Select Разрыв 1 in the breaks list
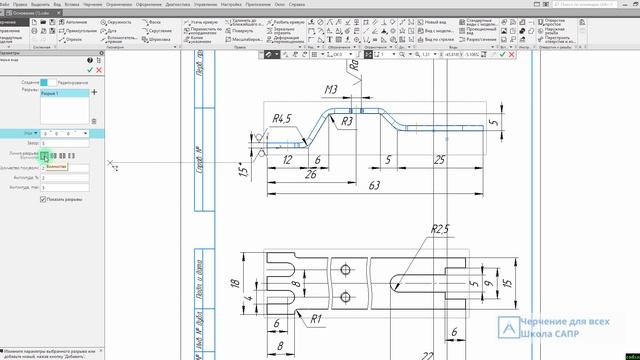The height and width of the screenshot is (360, 640). click(64, 93)
